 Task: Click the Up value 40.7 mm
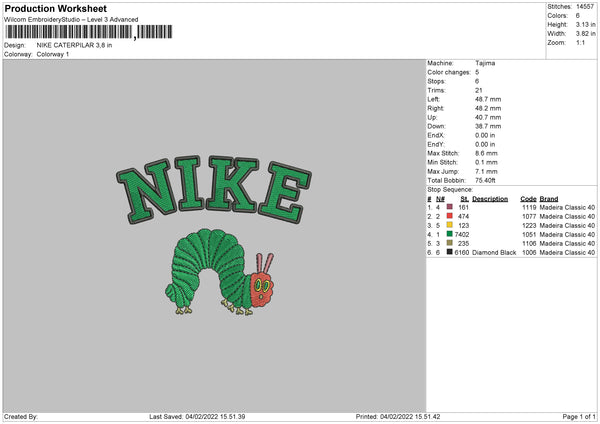click(488, 117)
